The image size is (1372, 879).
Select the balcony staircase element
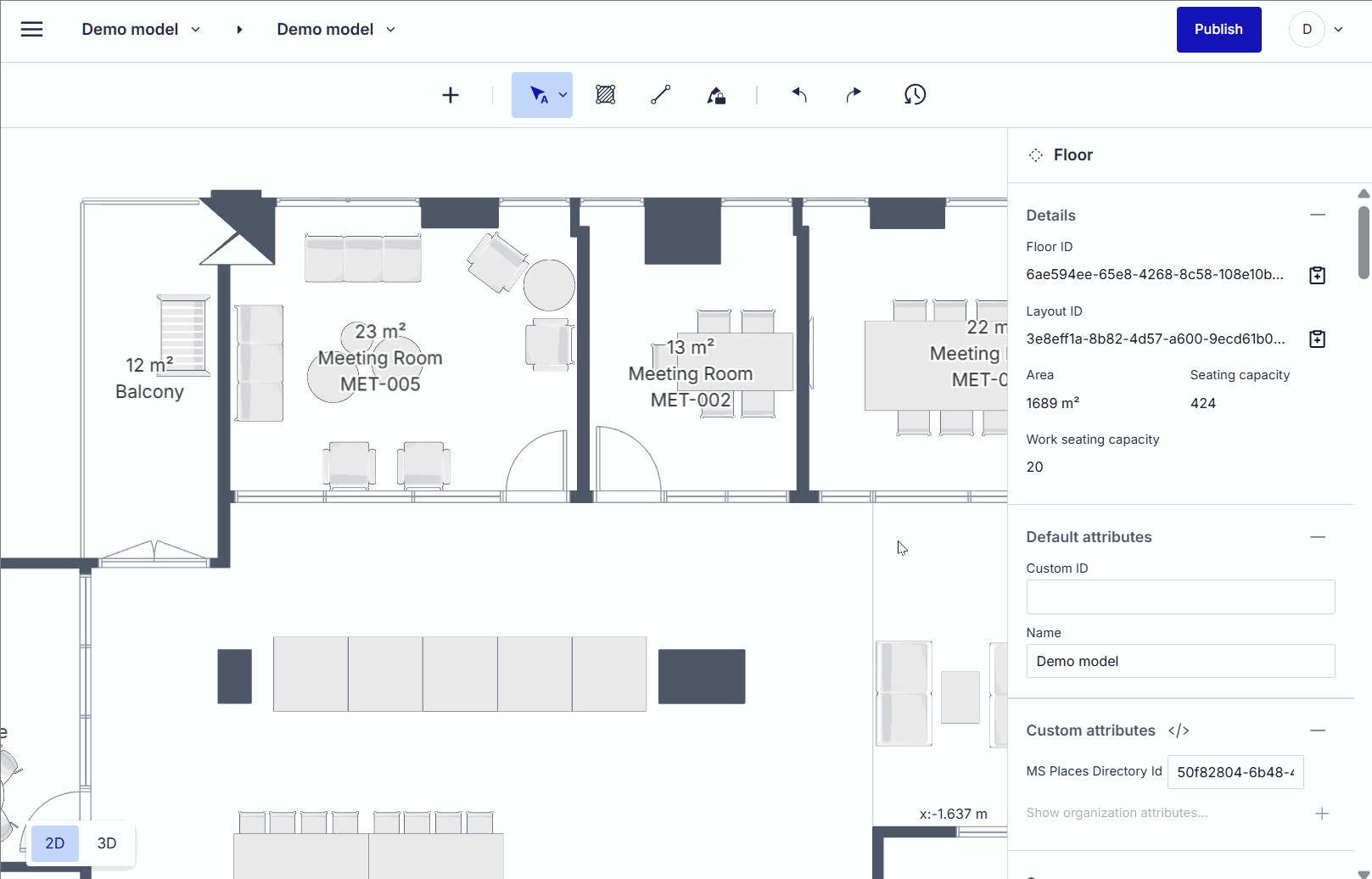[183, 335]
